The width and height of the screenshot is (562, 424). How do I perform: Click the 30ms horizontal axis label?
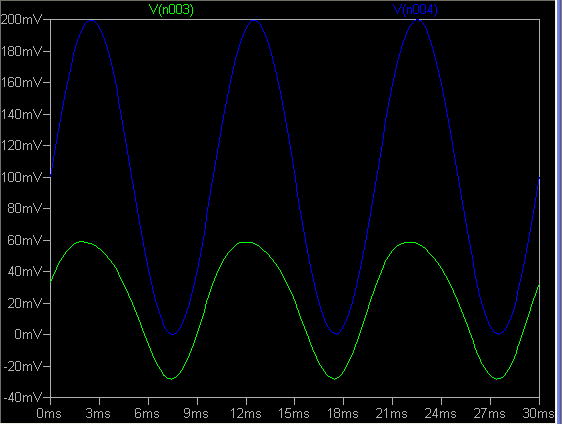point(538,413)
